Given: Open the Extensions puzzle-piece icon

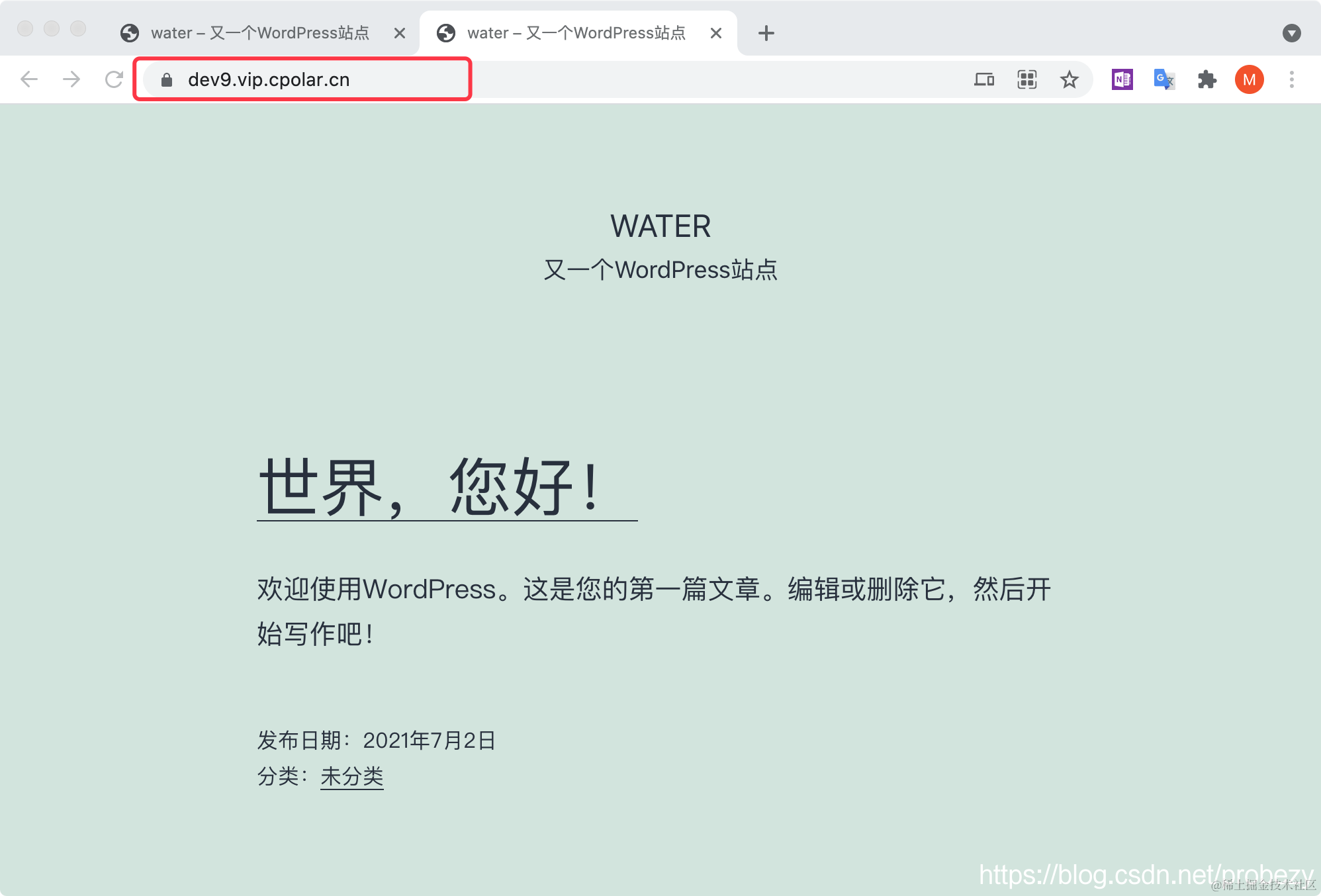Looking at the screenshot, I should click(x=1207, y=79).
